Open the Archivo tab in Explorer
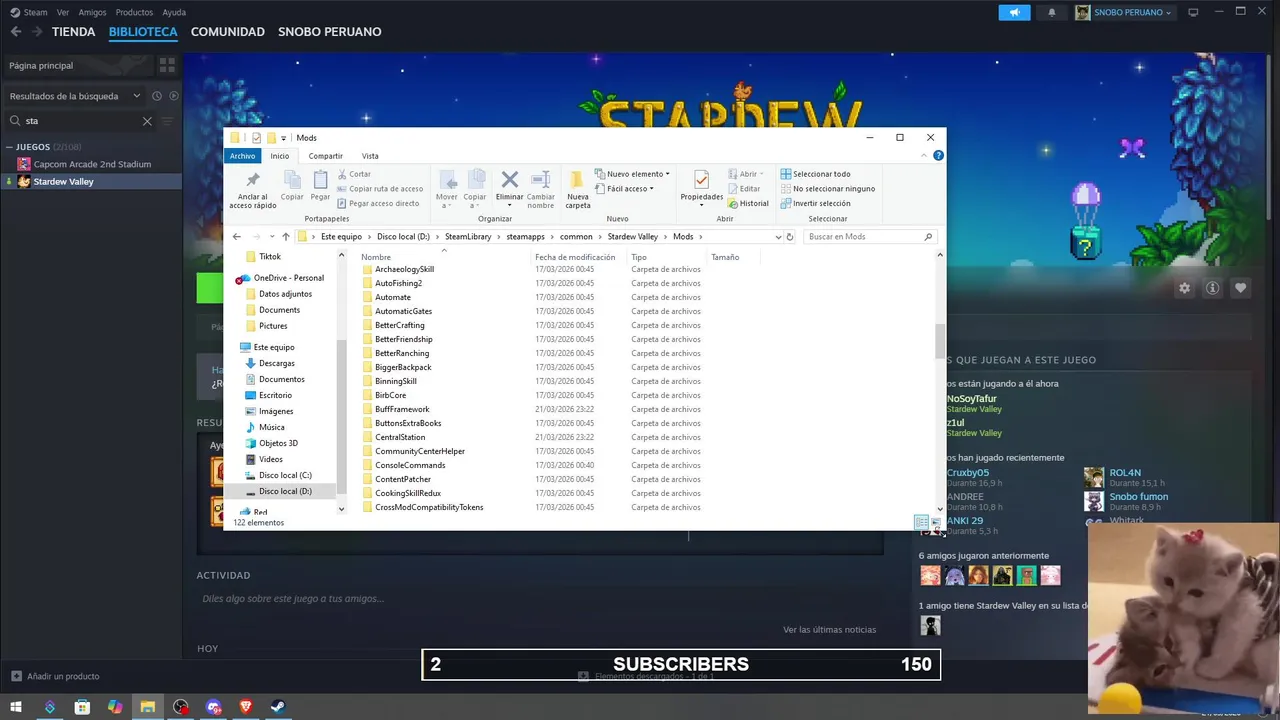Image resolution: width=1280 pixels, height=720 pixels. (x=242, y=156)
